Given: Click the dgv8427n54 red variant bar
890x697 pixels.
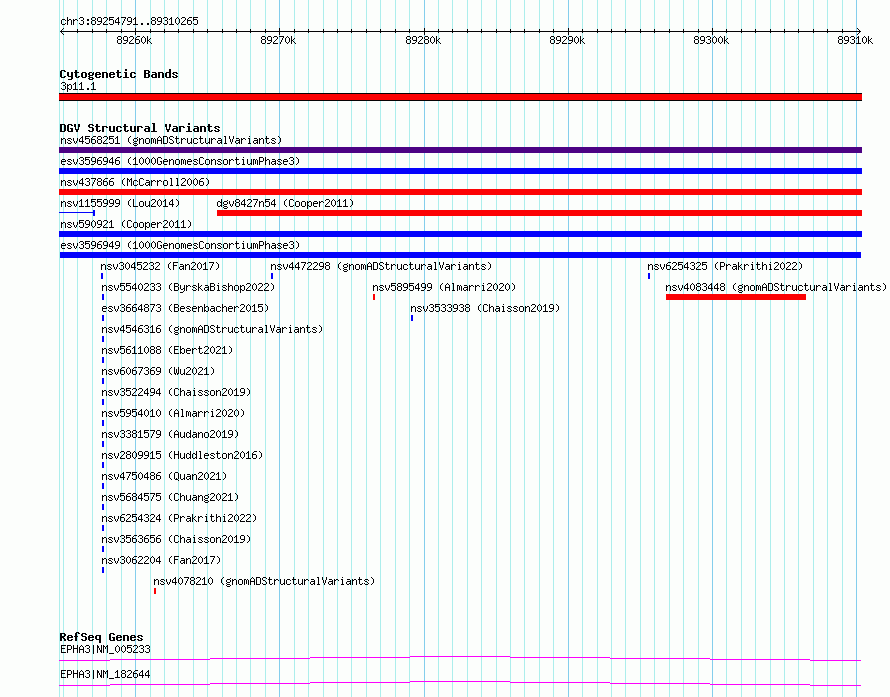Looking at the screenshot, I should click(539, 213).
